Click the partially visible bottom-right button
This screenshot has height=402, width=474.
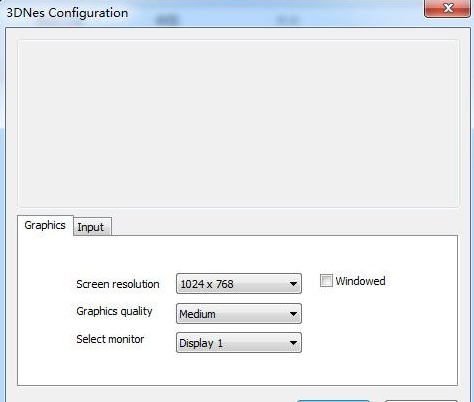pyautogui.click(x=421, y=401)
